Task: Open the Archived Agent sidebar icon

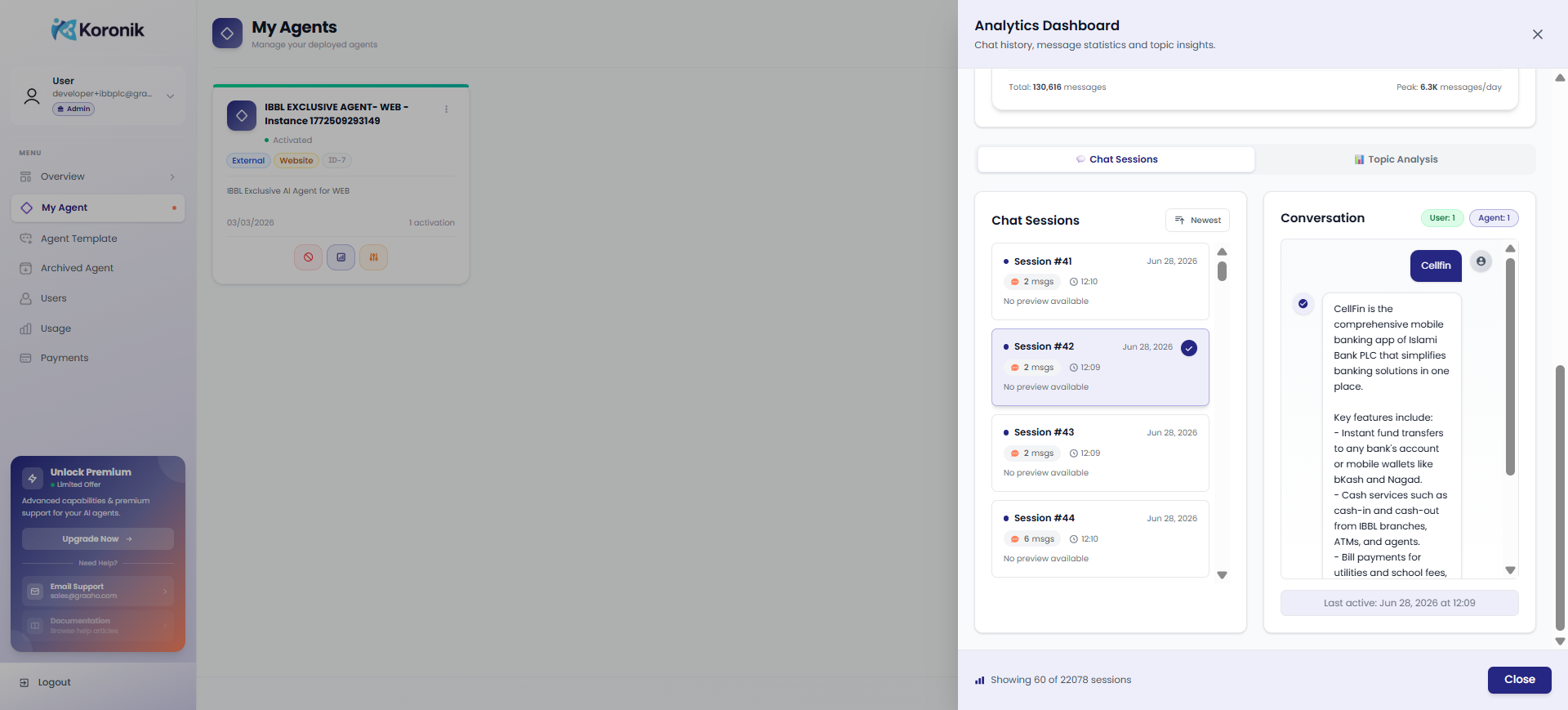Action: click(26, 268)
